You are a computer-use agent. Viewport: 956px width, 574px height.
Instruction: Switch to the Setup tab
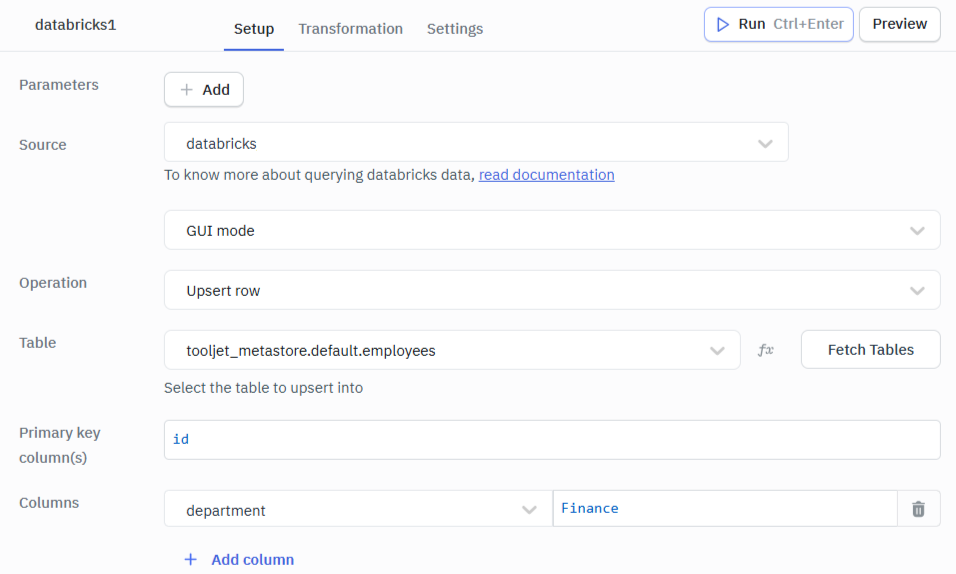tap(254, 29)
